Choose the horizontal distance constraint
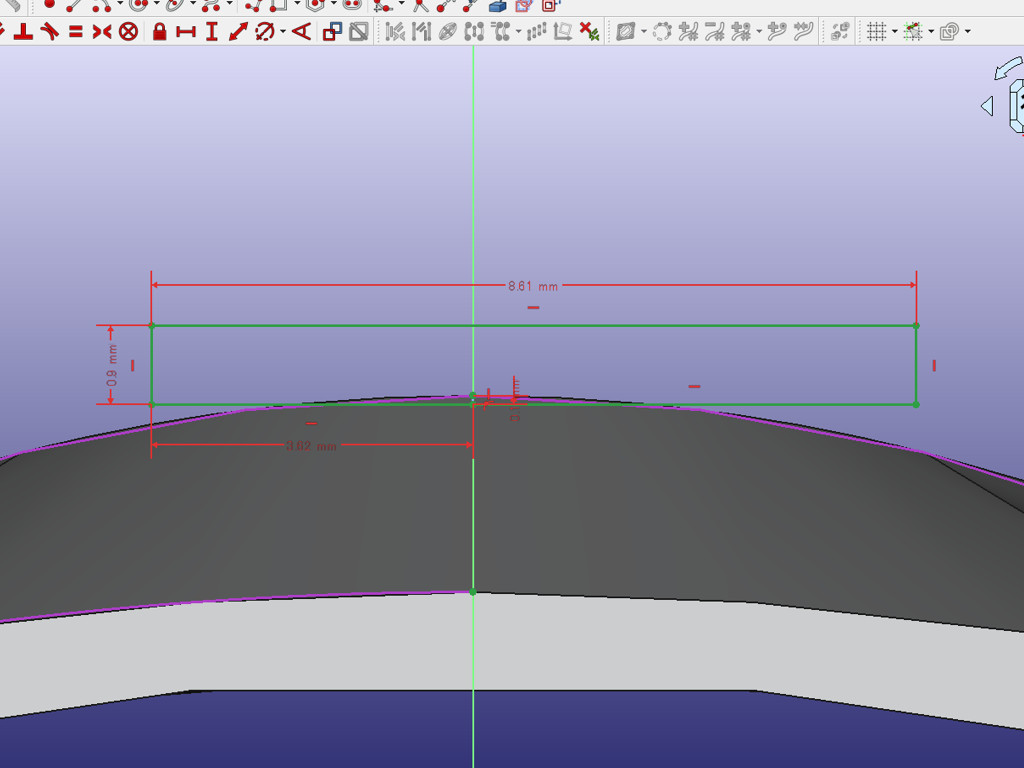This screenshot has height=768, width=1024. (185, 32)
